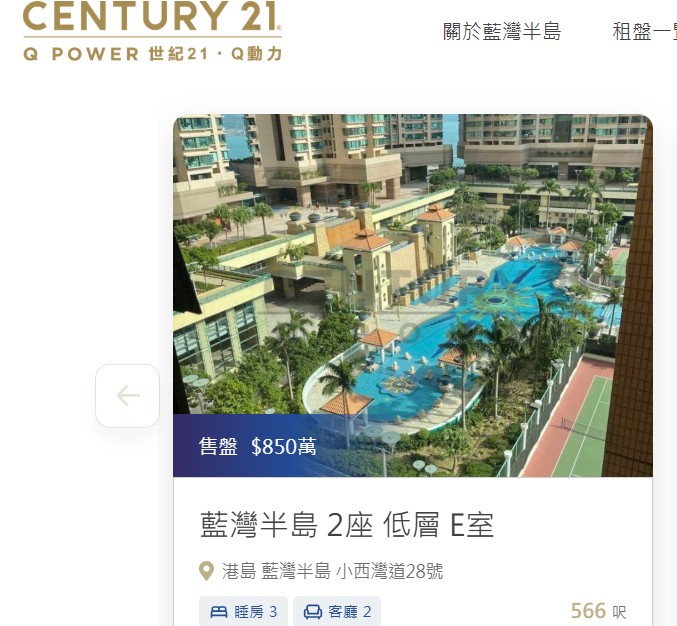
Task: Click the address 港島 藍灣半島 小西灣道28號
Action: click(332, 571)
